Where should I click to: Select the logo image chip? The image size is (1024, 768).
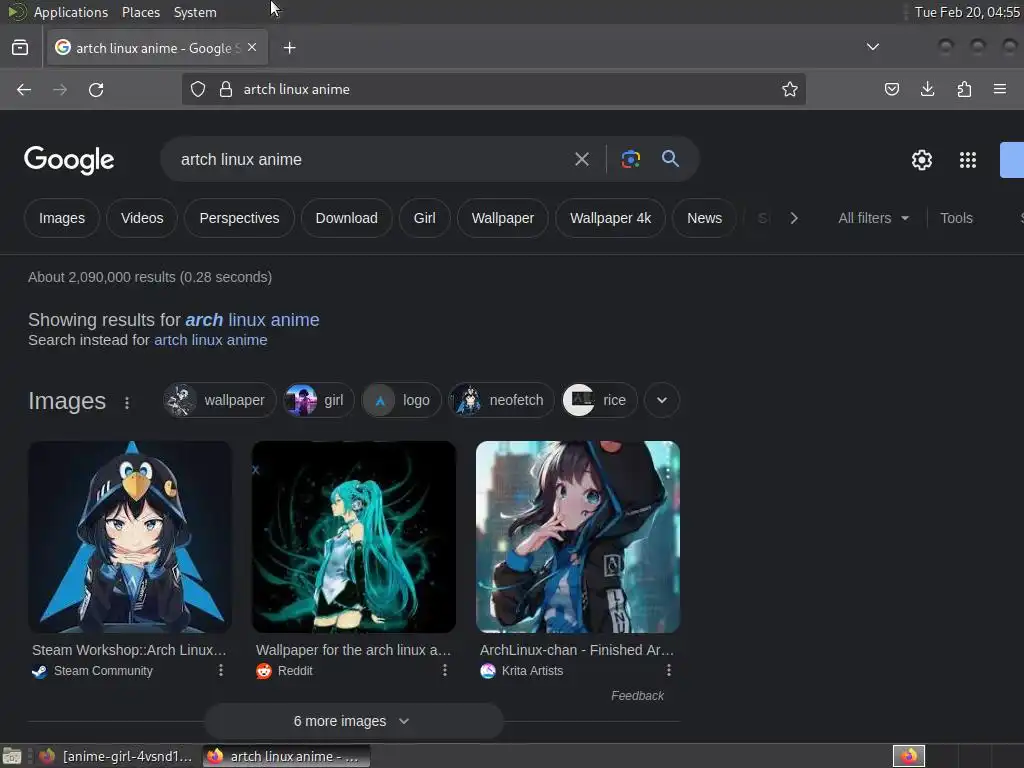tap(401, 400)
